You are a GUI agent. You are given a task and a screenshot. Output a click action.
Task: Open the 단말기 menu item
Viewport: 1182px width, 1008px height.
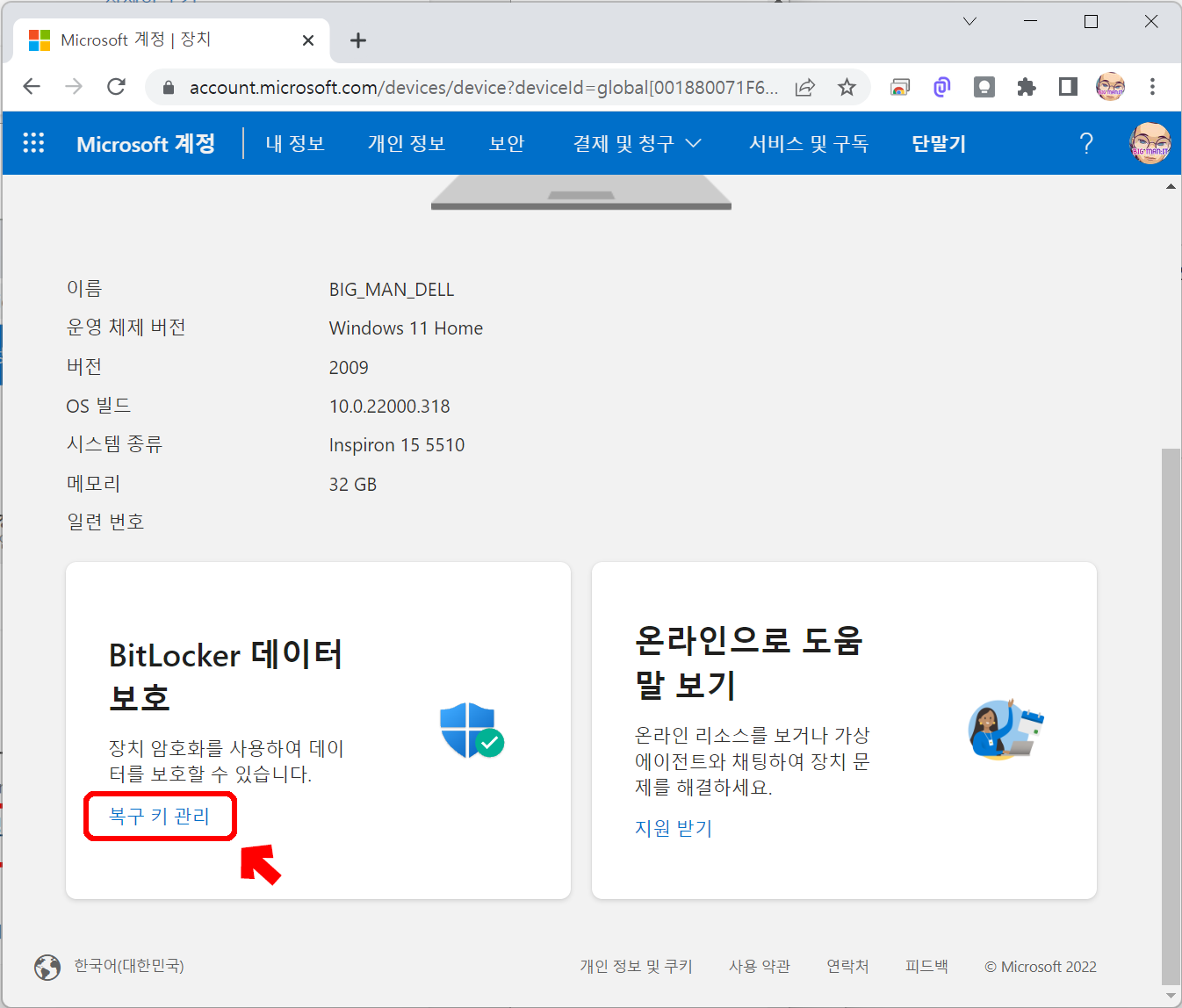tap(939, 143)
